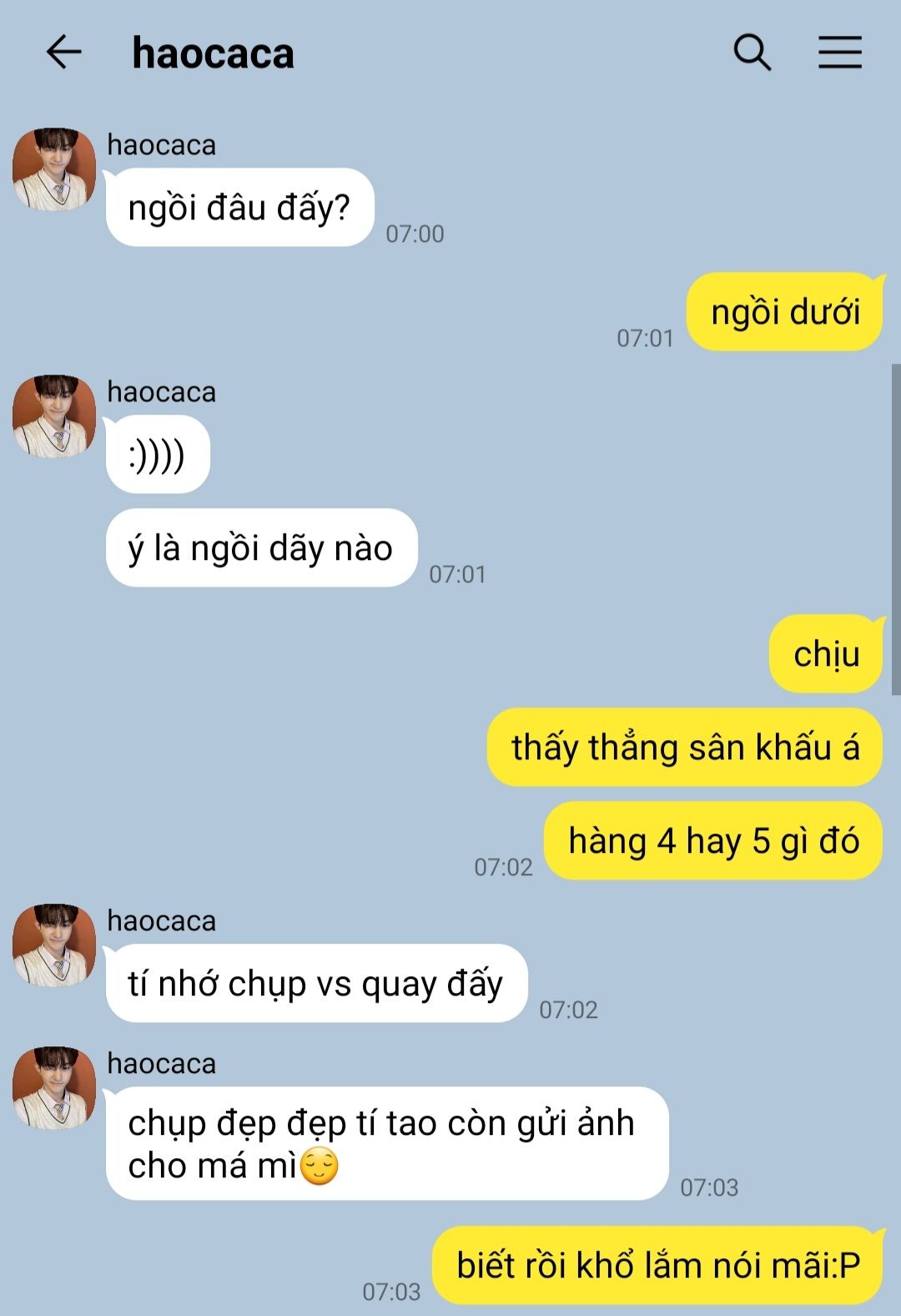Open the search magnifier icon
Screen dimensions: 901x1316
(752, 53)
